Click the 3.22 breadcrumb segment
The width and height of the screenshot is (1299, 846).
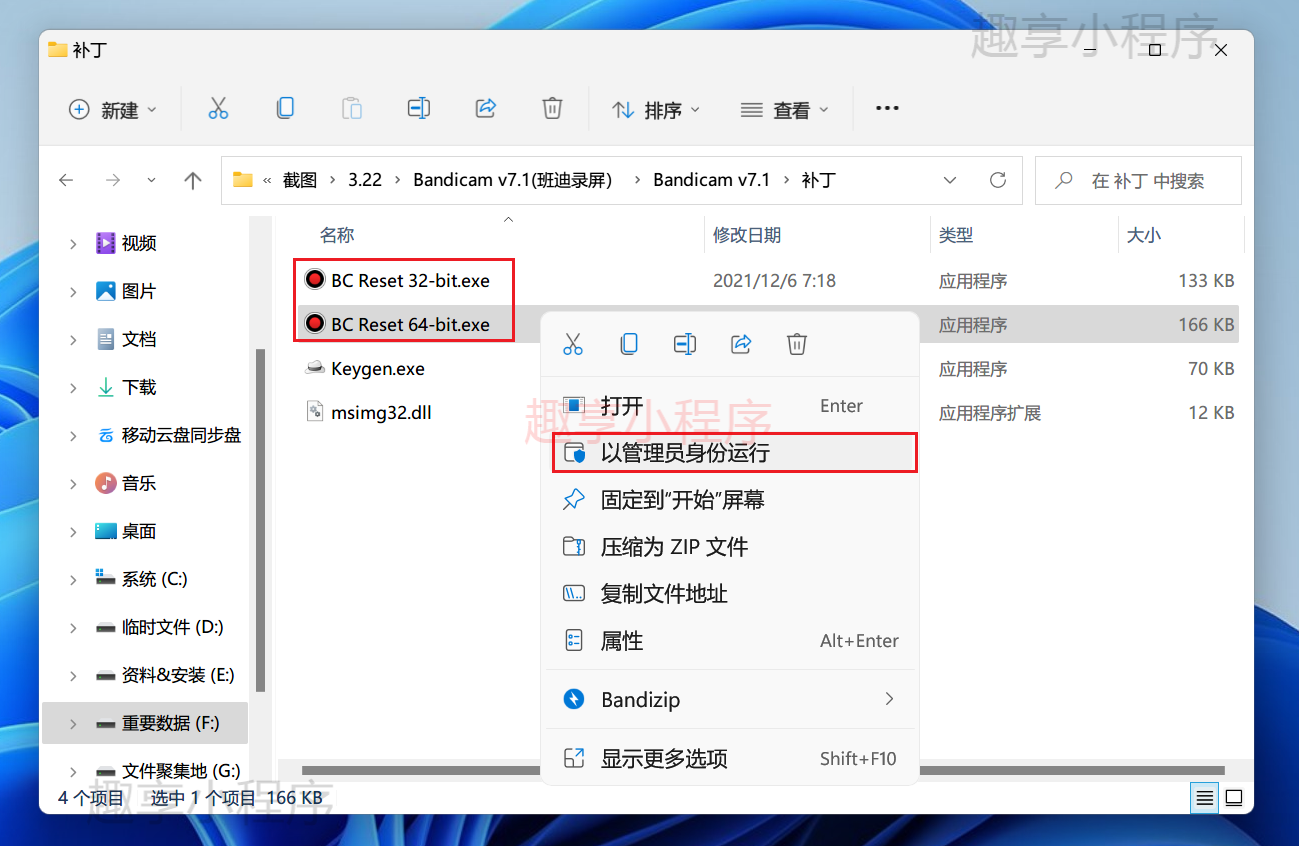click(365, 180)
